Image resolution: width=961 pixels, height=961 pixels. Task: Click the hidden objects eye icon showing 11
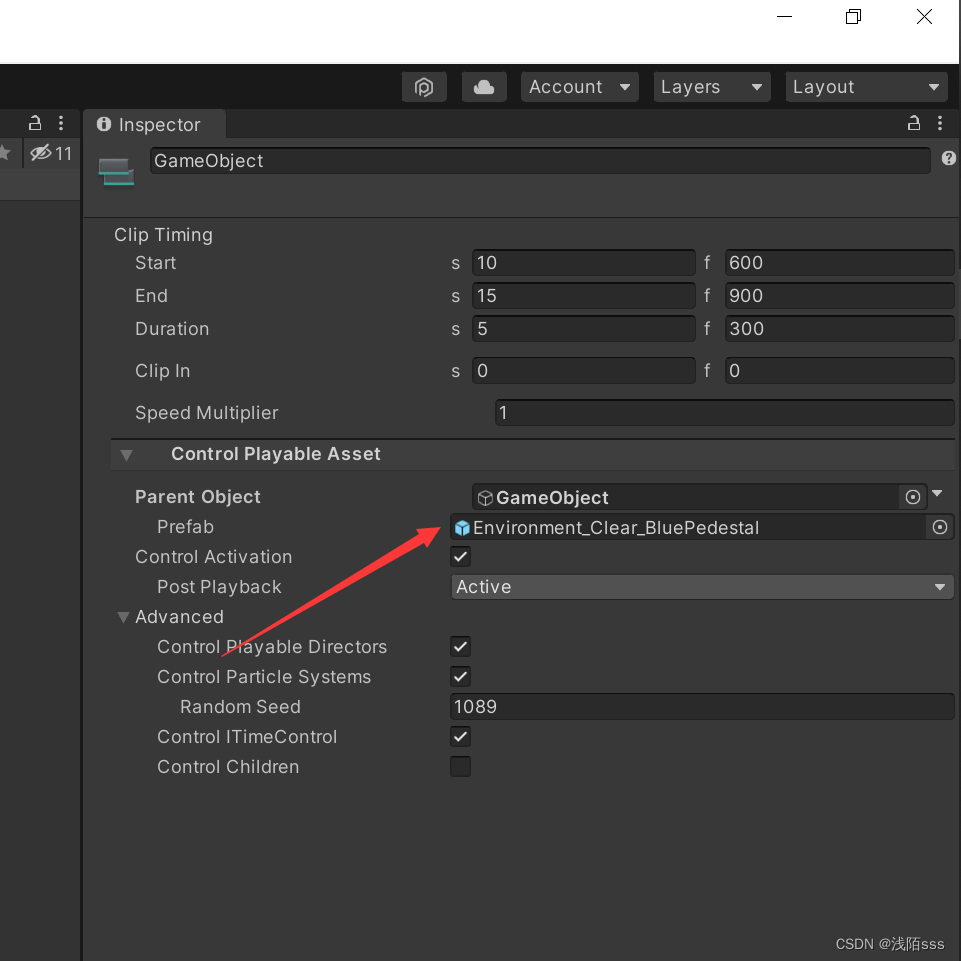pos(43,153)
